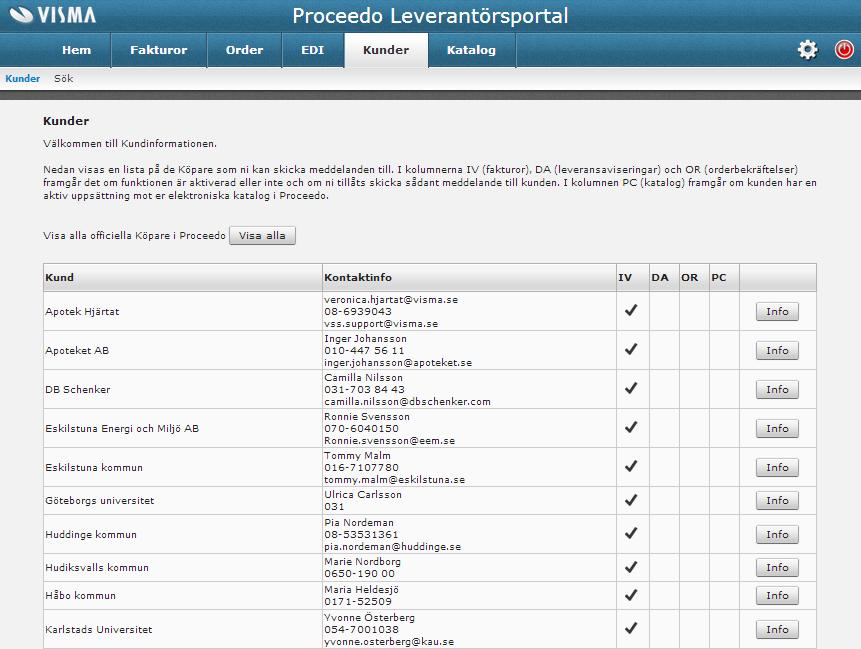Click email pia.nordeman@huddinge.se
The width and height of the screenshot is (861, 649).
coord(393,546)
